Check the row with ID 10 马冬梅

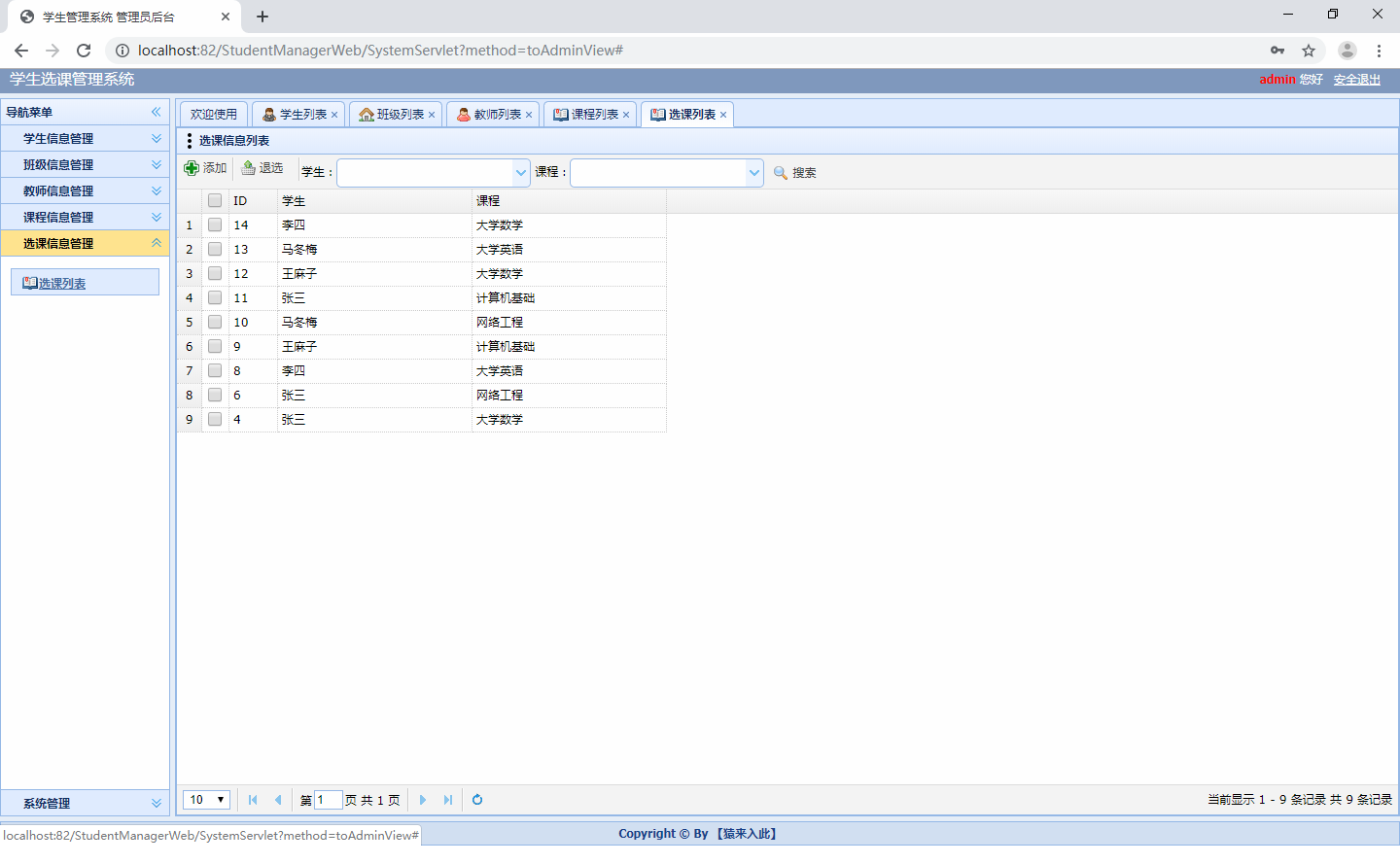(215, 322)
